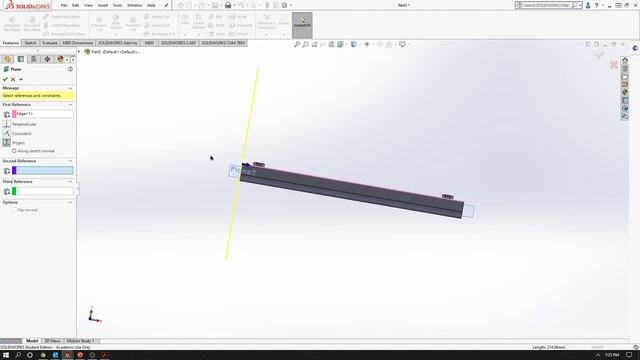
Task: Open the FeatureManager design tree tab
Action: pos(7,59)
